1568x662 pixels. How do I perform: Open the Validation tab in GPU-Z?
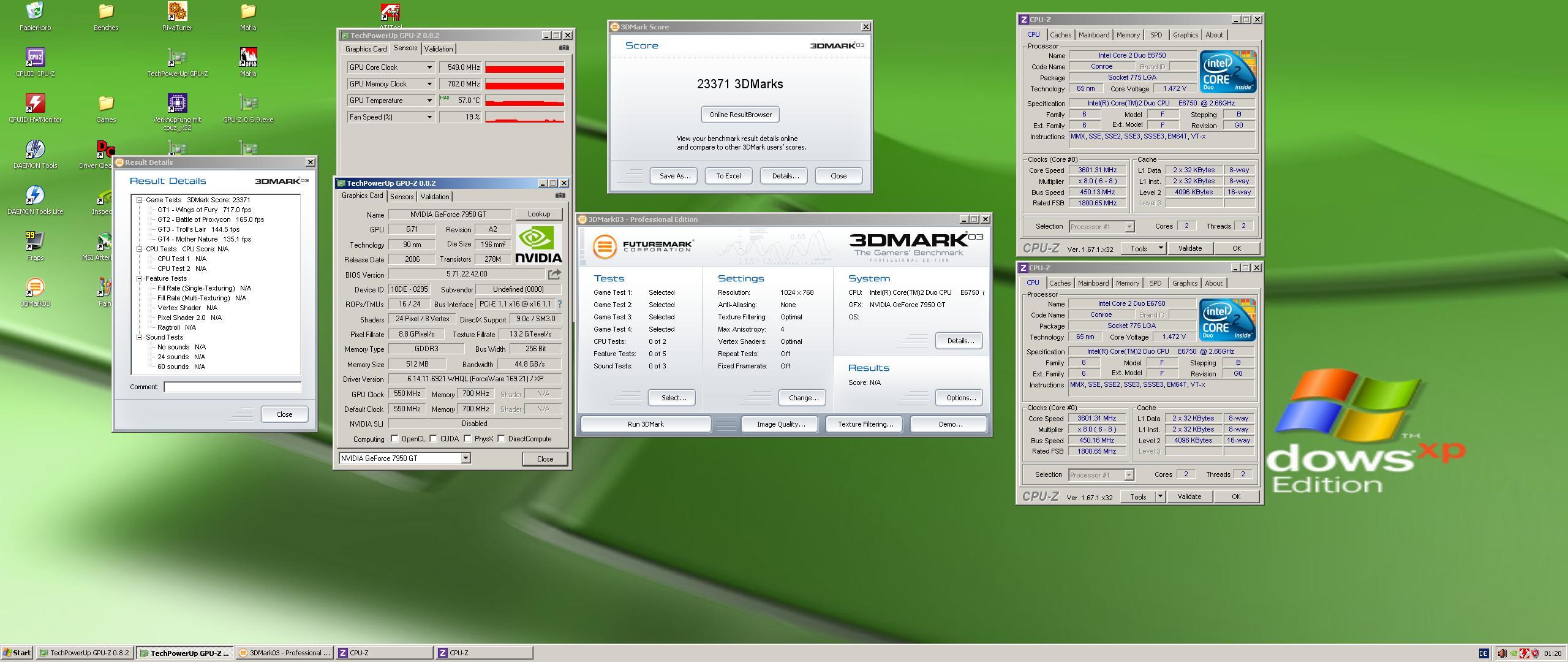435,197
